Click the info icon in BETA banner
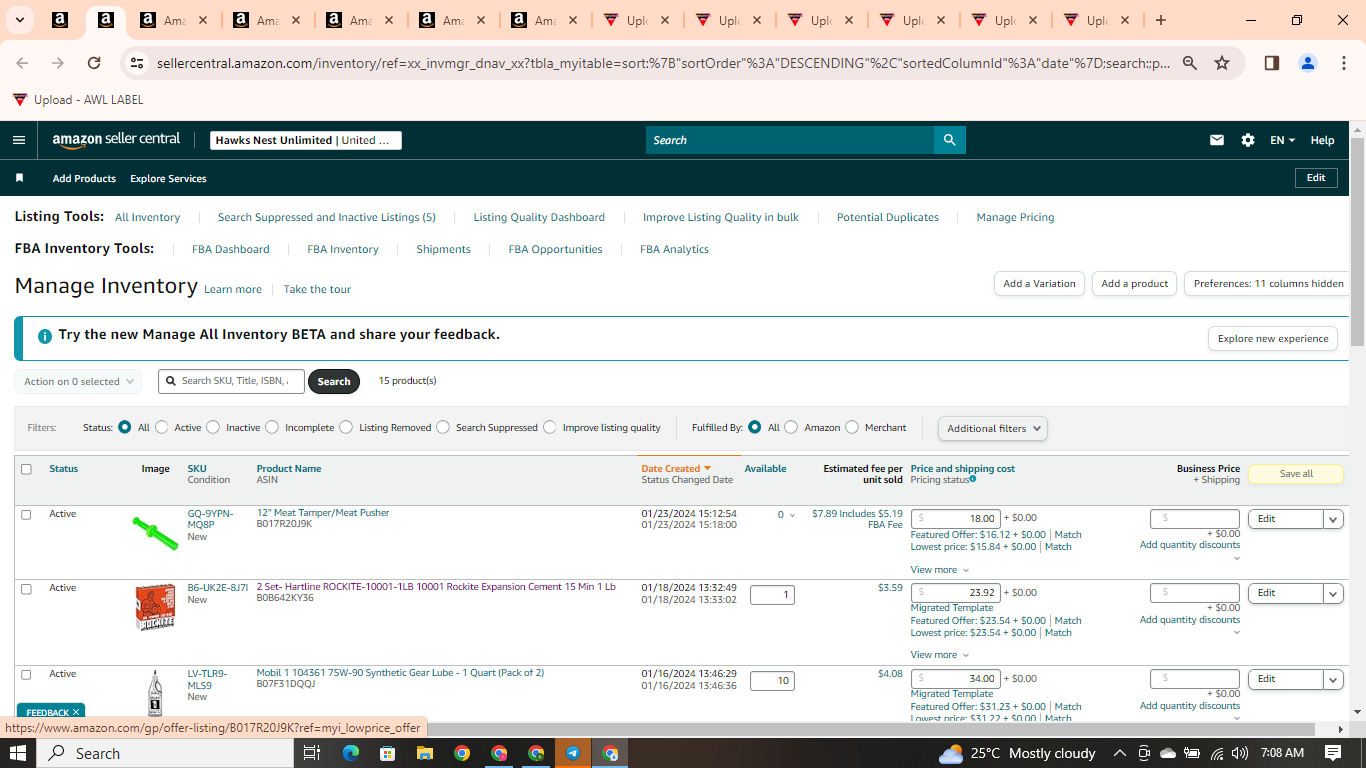1366x768 pixels. tap(44, 336)
